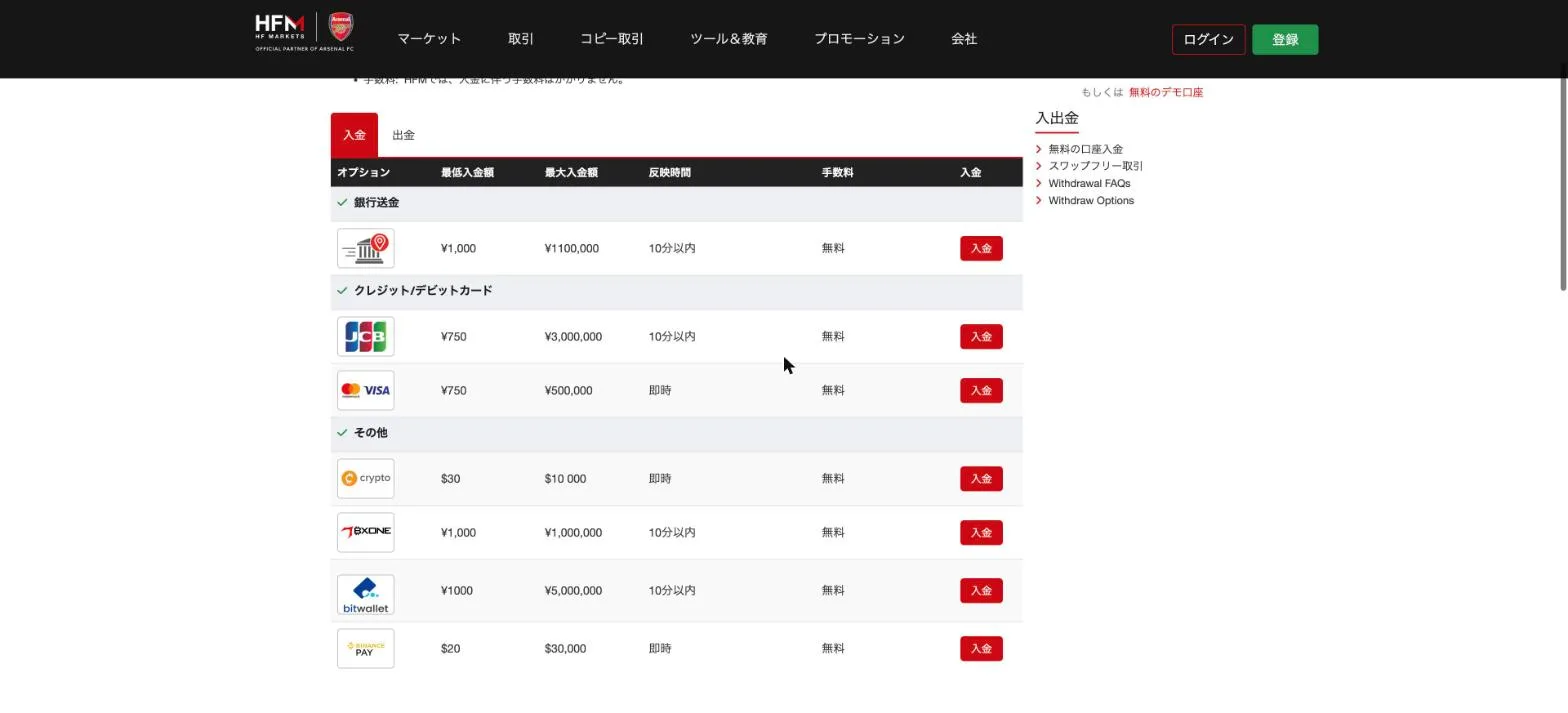The height and width of the screenshot is (713, 1568).
Task: Click the ¥5,000,000 maximum amount
Action: 573,591
